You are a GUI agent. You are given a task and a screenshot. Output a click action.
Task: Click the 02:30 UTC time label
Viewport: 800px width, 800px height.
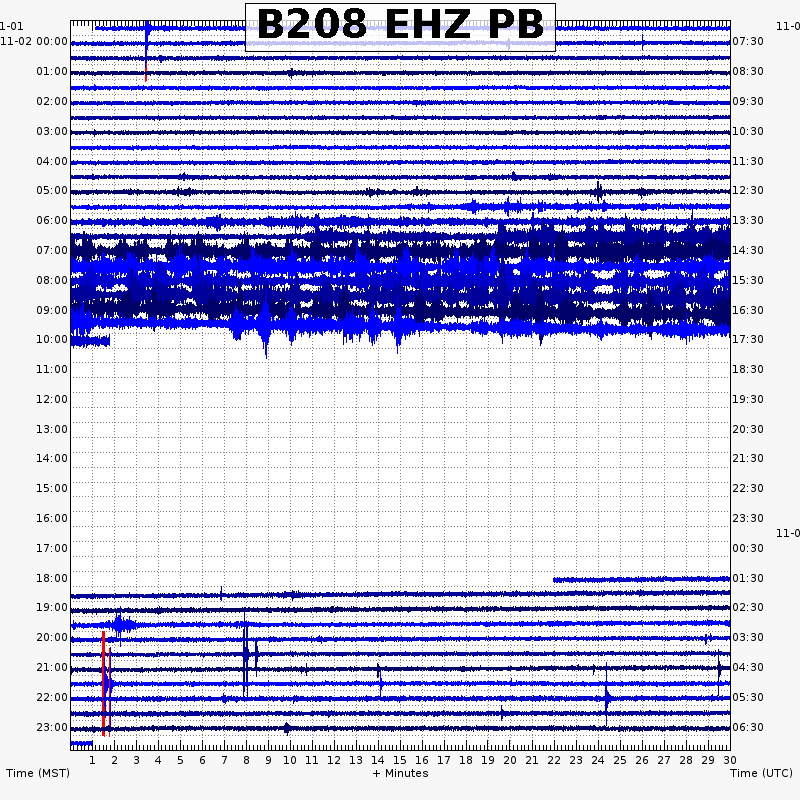coord(748,607)
